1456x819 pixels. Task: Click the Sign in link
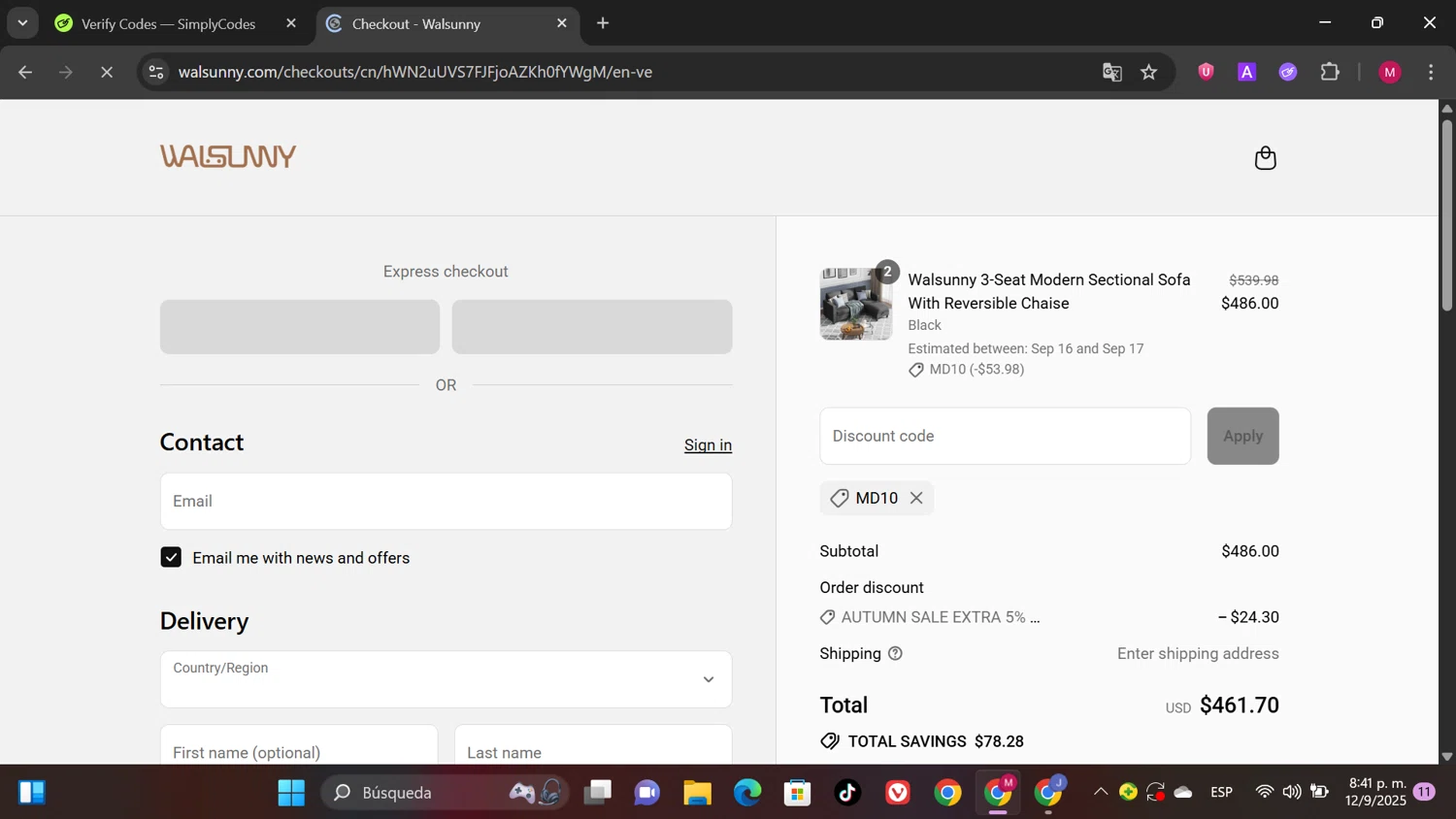(708, 445)
